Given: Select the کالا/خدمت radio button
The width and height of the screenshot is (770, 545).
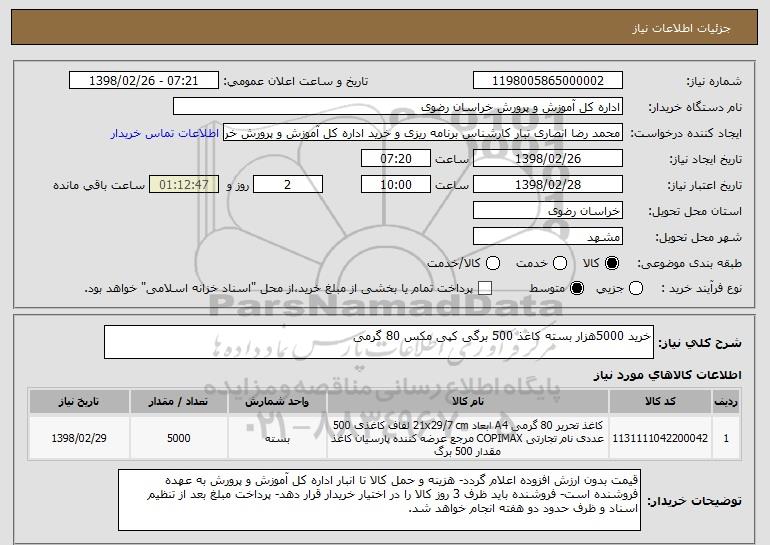Looking at the screenshot, I should pyautogui.click(x=493, y=263).
